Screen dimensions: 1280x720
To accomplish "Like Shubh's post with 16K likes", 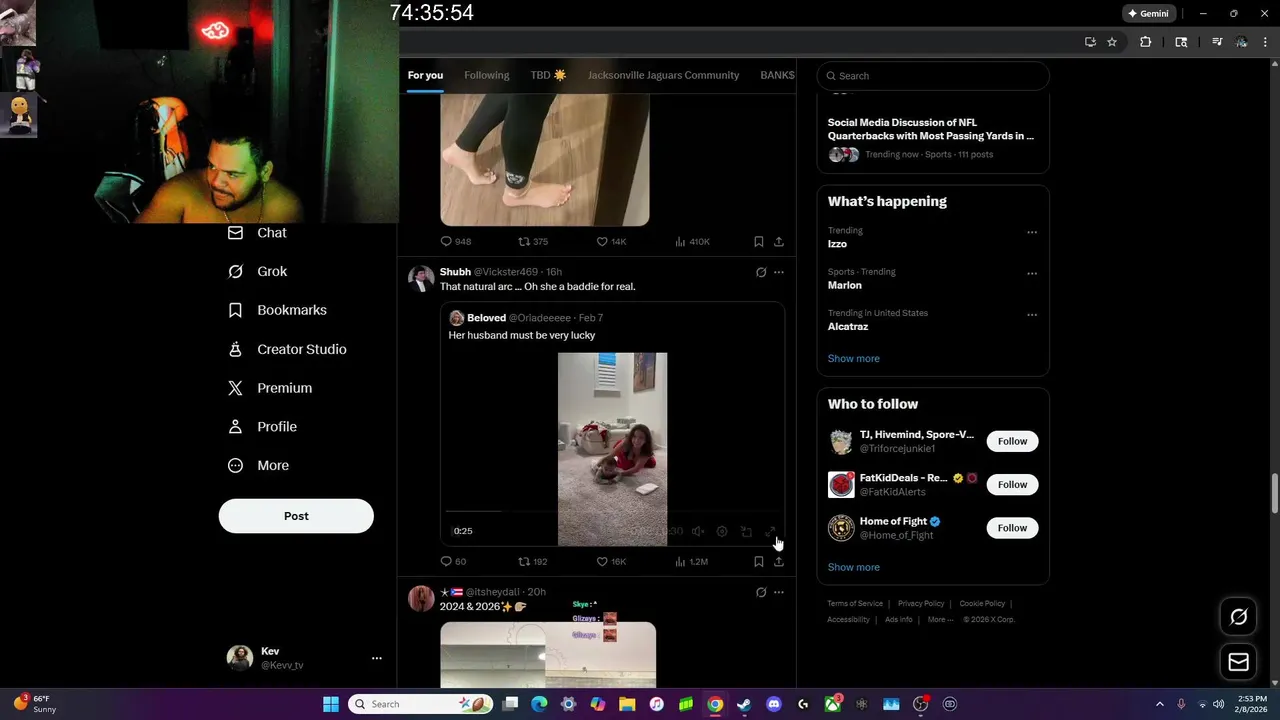I will (x=611, y=562).
